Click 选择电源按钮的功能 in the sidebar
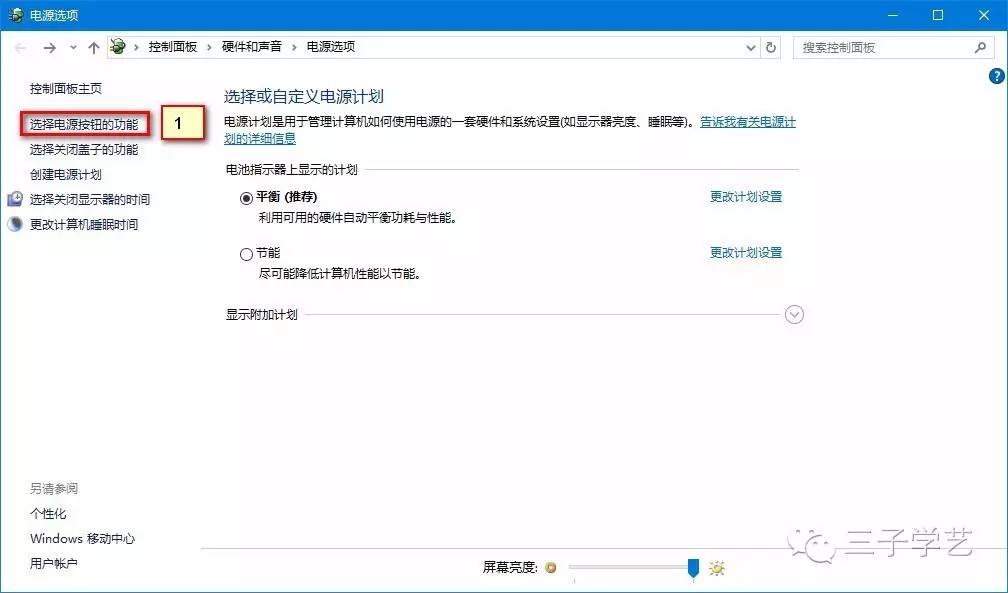 pos(86,123)
